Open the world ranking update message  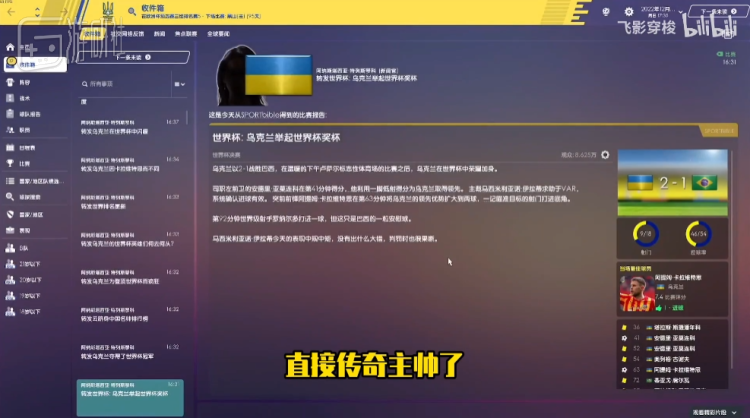point(130,202)
